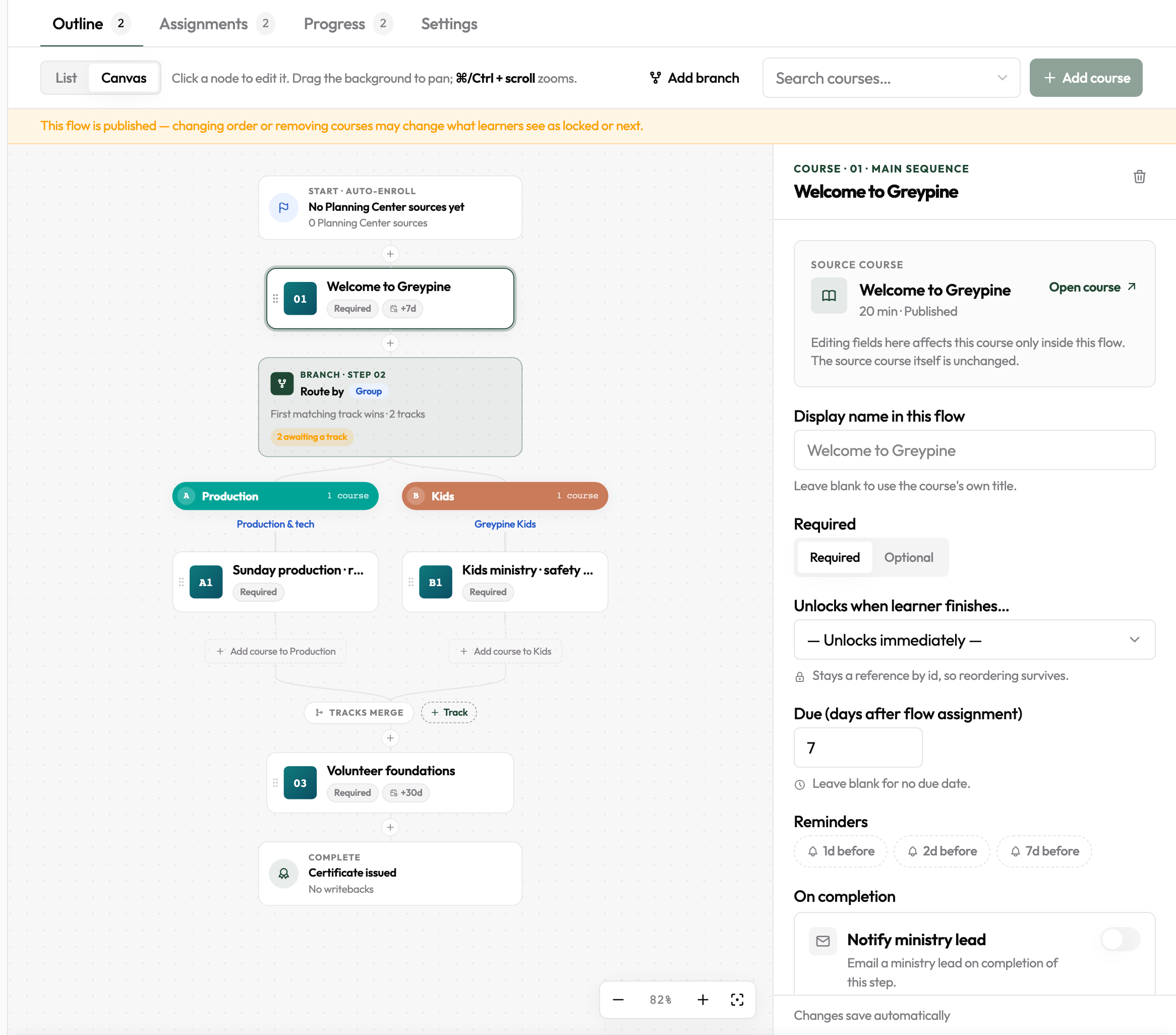Grab drag handle of Welcome to Greypine node
Viewport: 1176px width, 1035px height.
[275, 299]
